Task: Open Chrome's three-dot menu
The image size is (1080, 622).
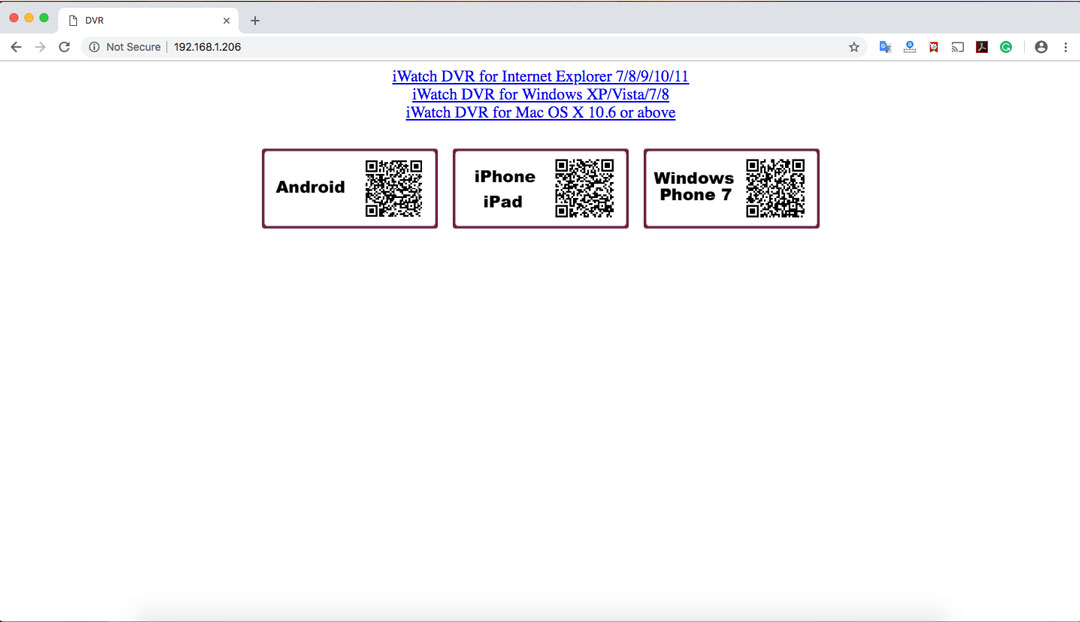Action: (x=1066, y=47)
